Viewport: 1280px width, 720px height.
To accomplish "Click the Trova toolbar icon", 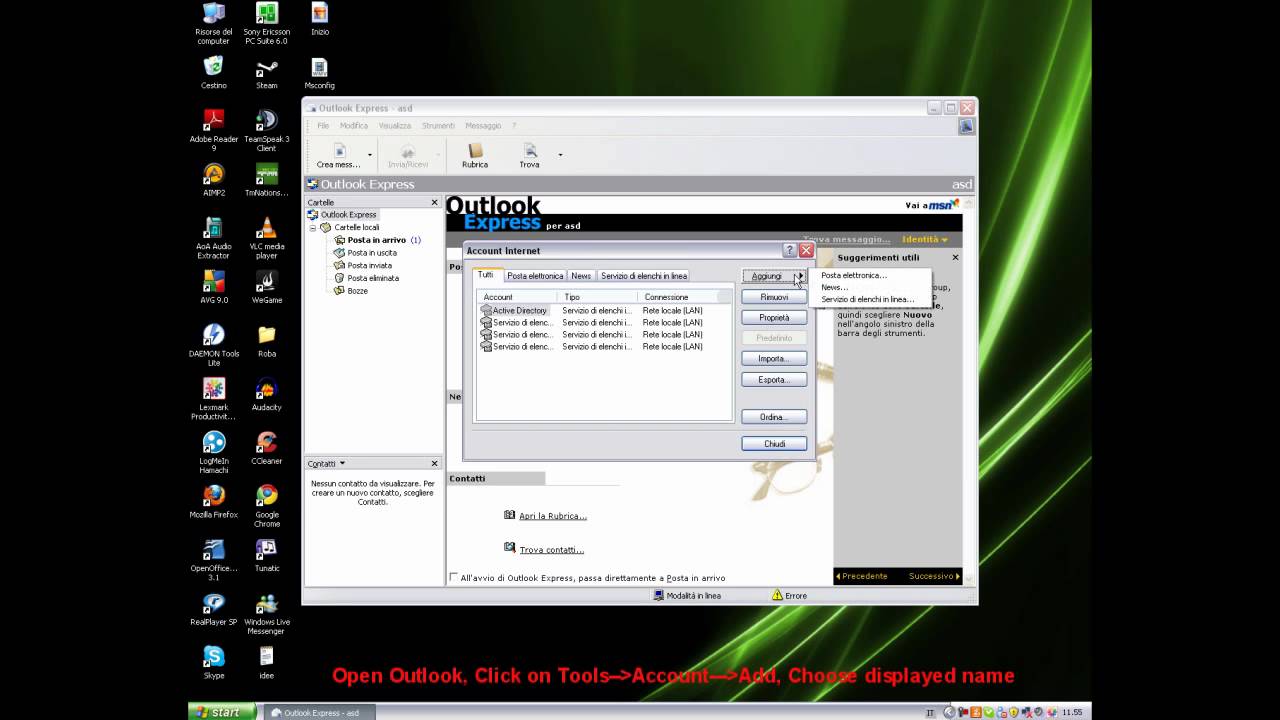I will [529, 155].
